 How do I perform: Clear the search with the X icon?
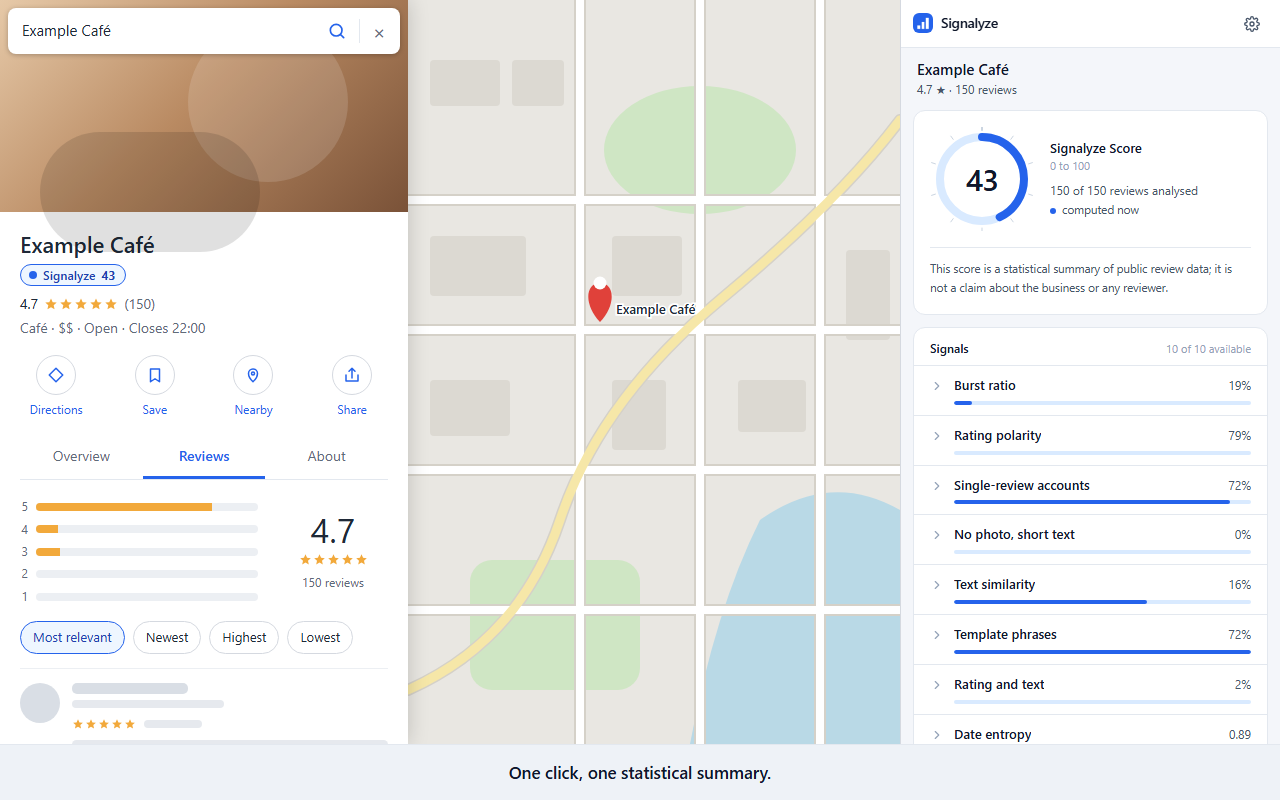379,33
